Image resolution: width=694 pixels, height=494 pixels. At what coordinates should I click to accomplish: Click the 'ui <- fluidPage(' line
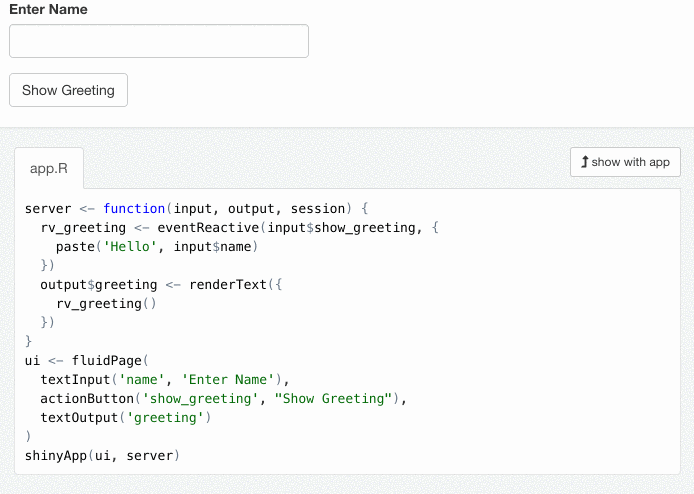click(87, 361)
